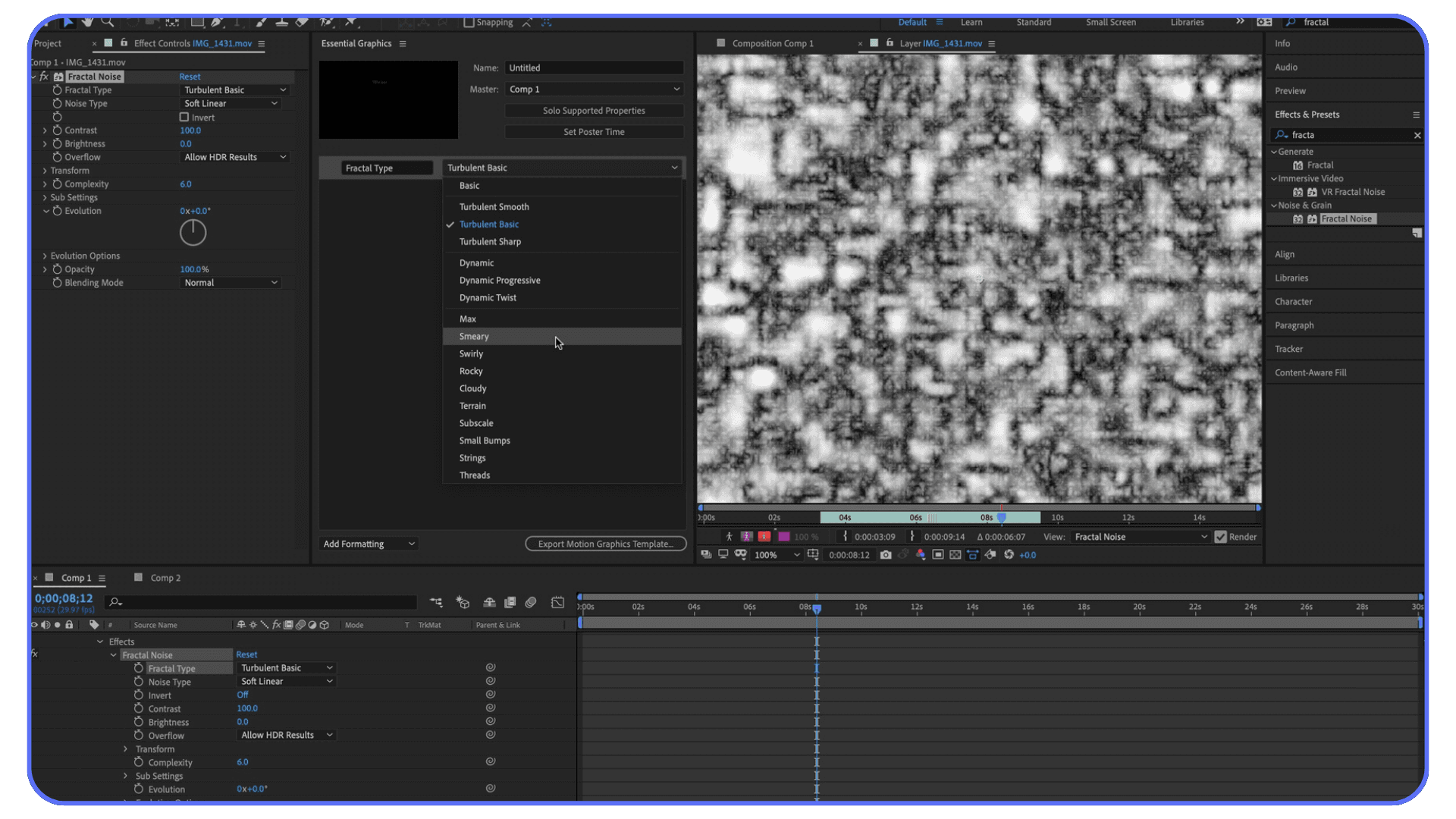
Task: Toggle the Effect Controls panel lock icon
Action: (124, 43)
